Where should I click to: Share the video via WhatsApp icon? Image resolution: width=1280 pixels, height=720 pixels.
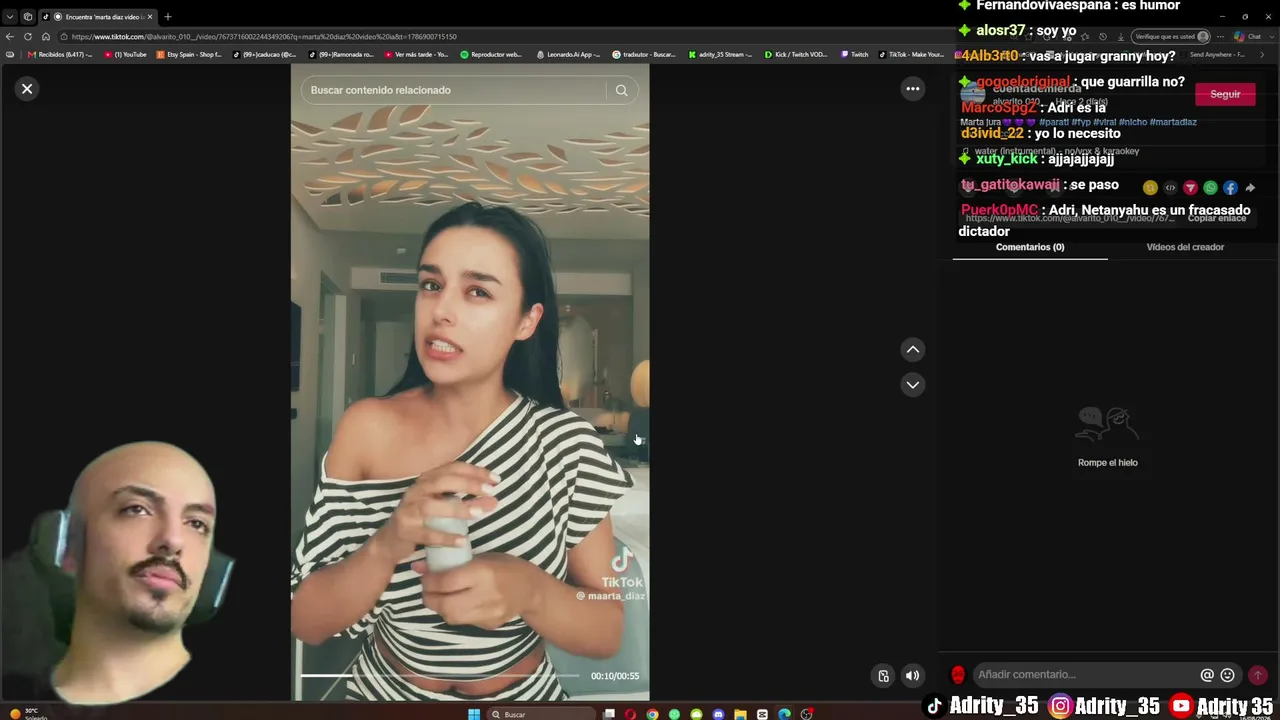[1210, 188]
